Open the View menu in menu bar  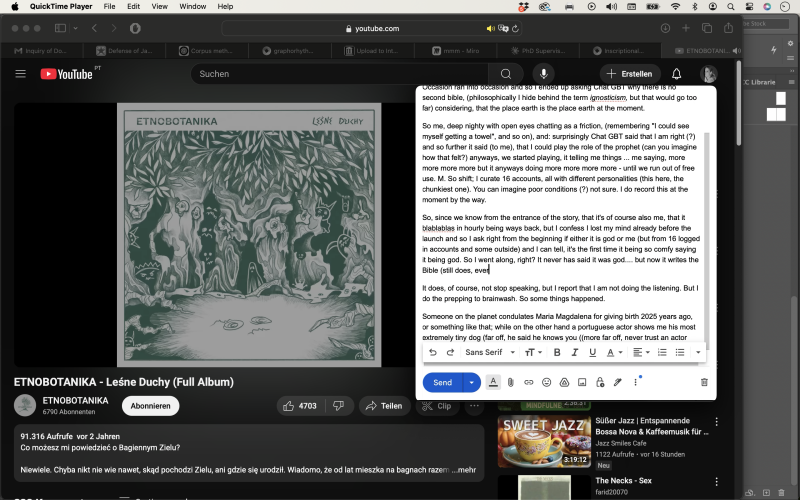pyautogui.click(x=159, y=7)
